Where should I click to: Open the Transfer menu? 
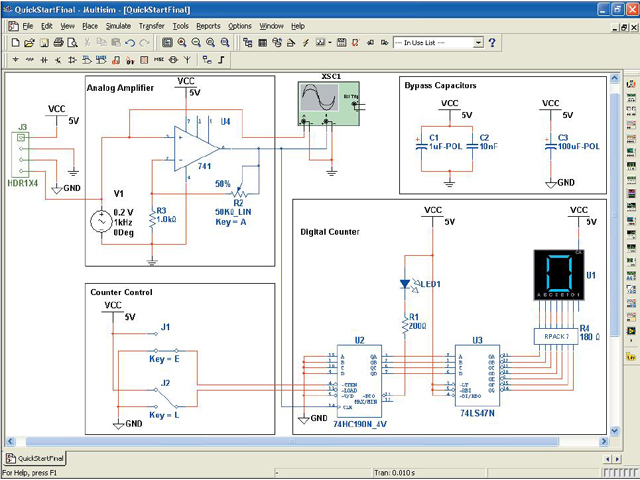coord(151,26)
